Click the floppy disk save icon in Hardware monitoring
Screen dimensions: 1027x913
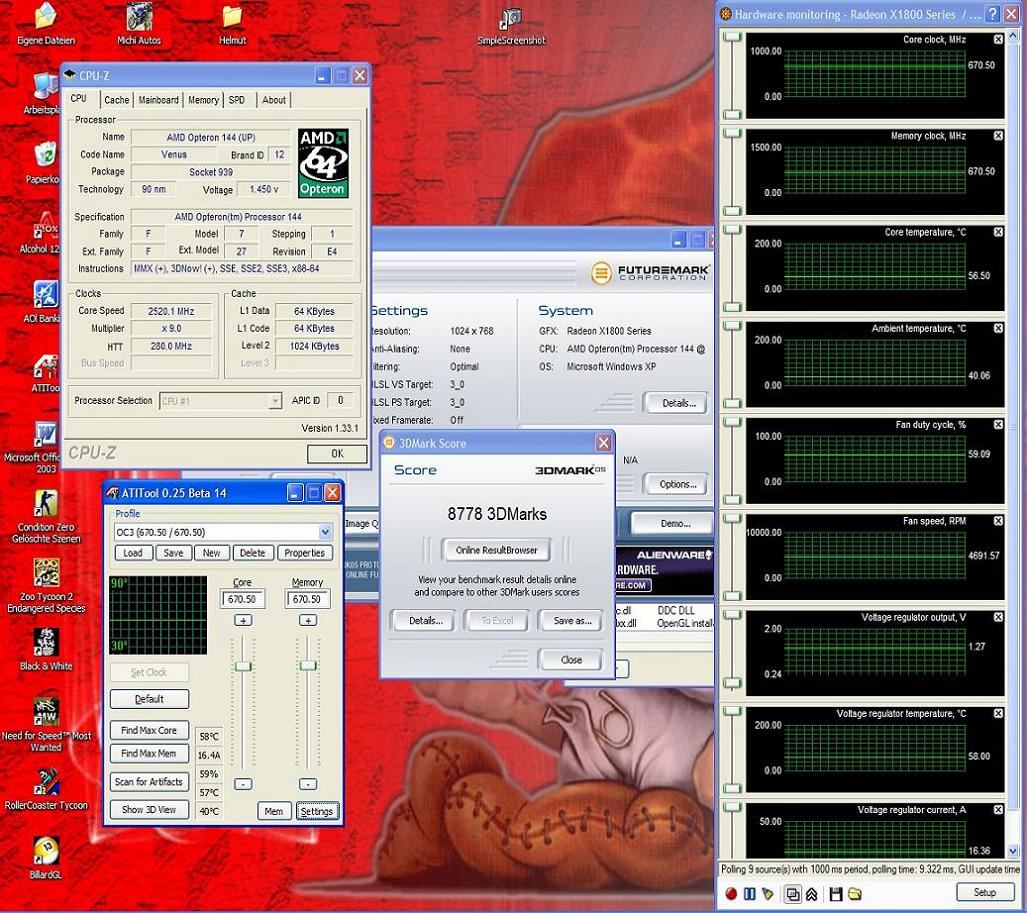click(x=836, y=893)
